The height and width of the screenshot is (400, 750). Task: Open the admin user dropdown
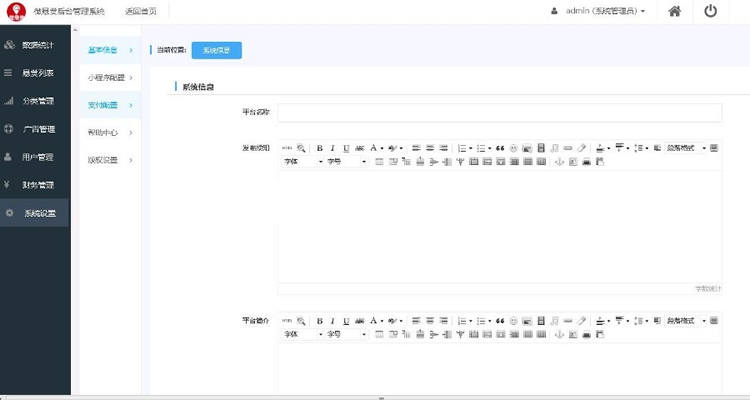click(x=598, y=11)
